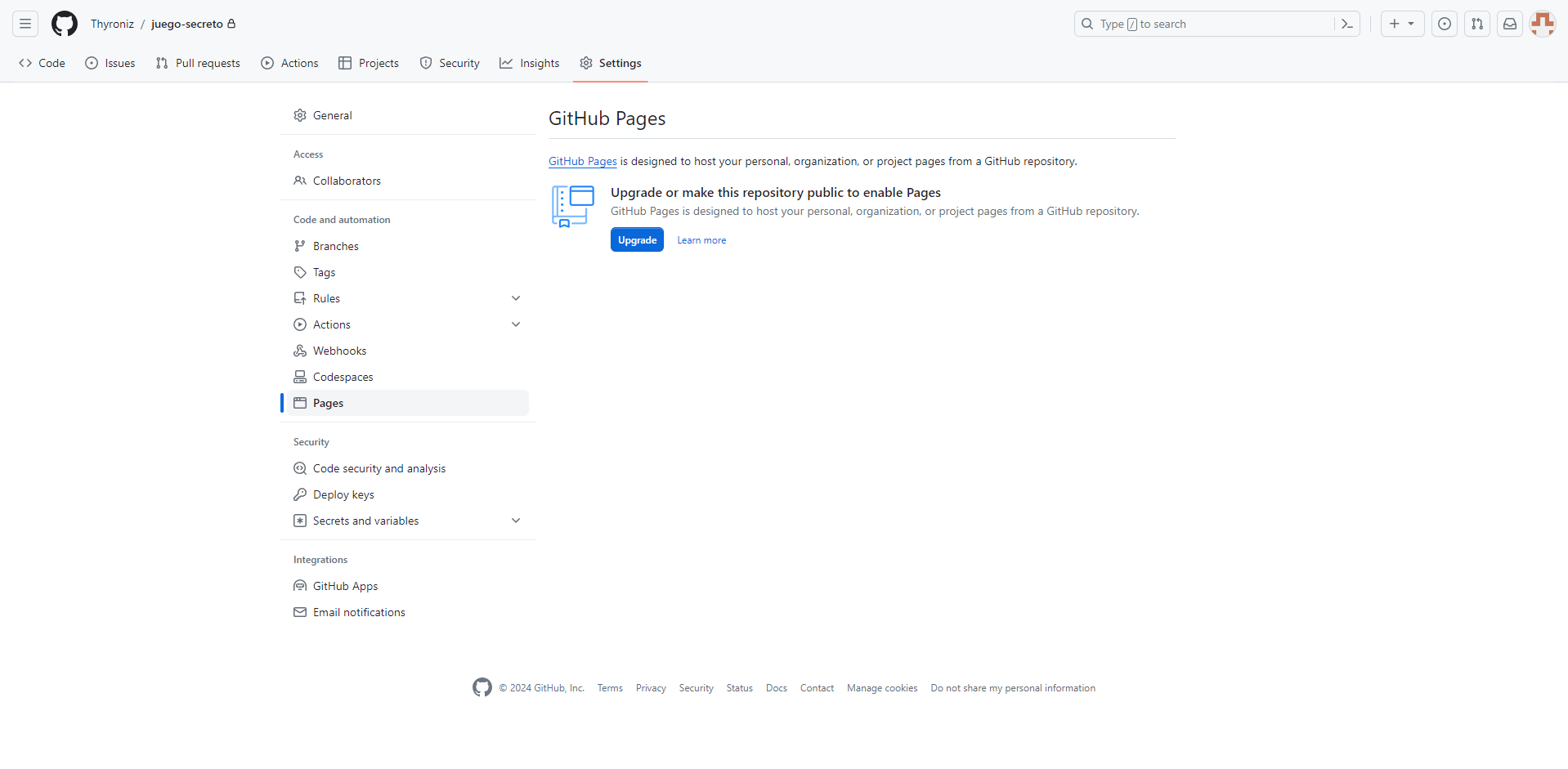This screenshot has width=1568, height=769.
Task: Expand the Rules section chevron
Action: (x=516, y=298)
